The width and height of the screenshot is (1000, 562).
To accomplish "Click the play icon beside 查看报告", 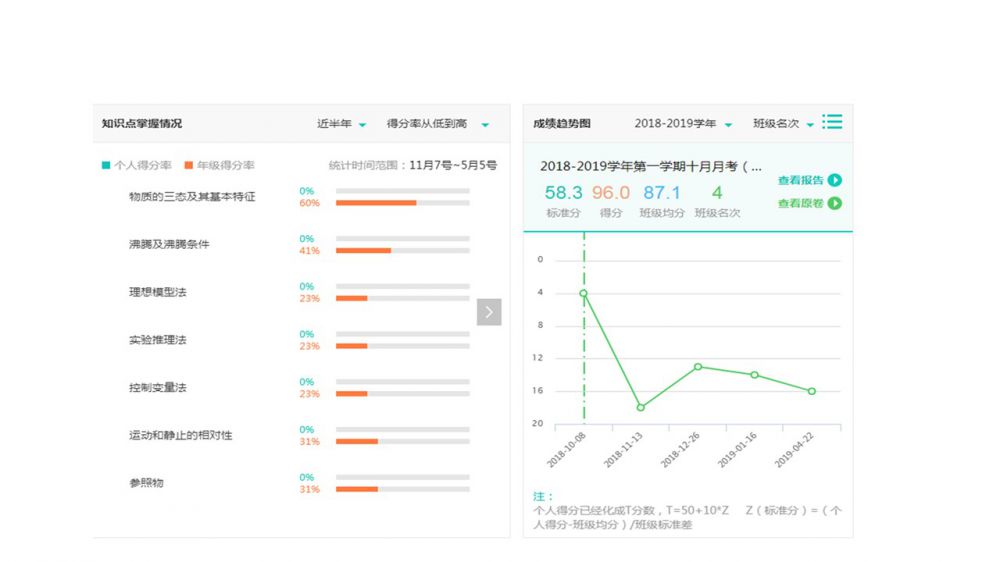I will (x=835, y=180).
